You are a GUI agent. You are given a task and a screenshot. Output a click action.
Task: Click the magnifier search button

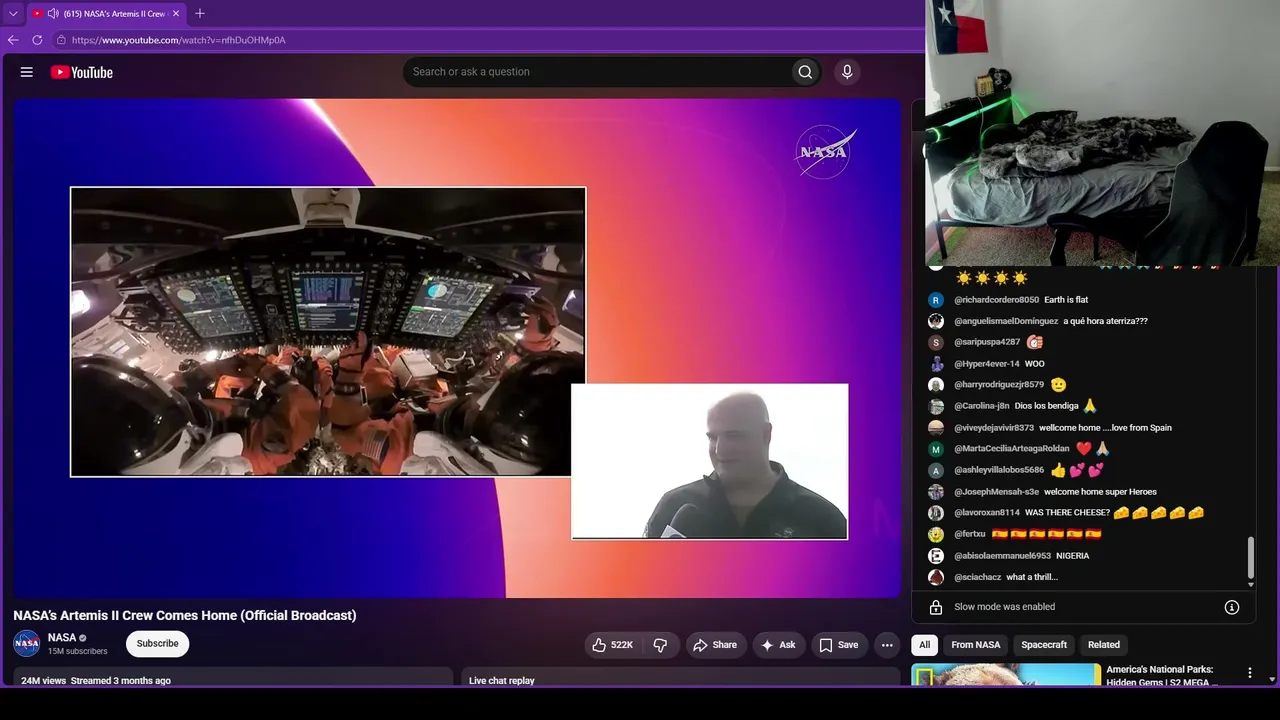pyautogui.click(x=805, y=72)
